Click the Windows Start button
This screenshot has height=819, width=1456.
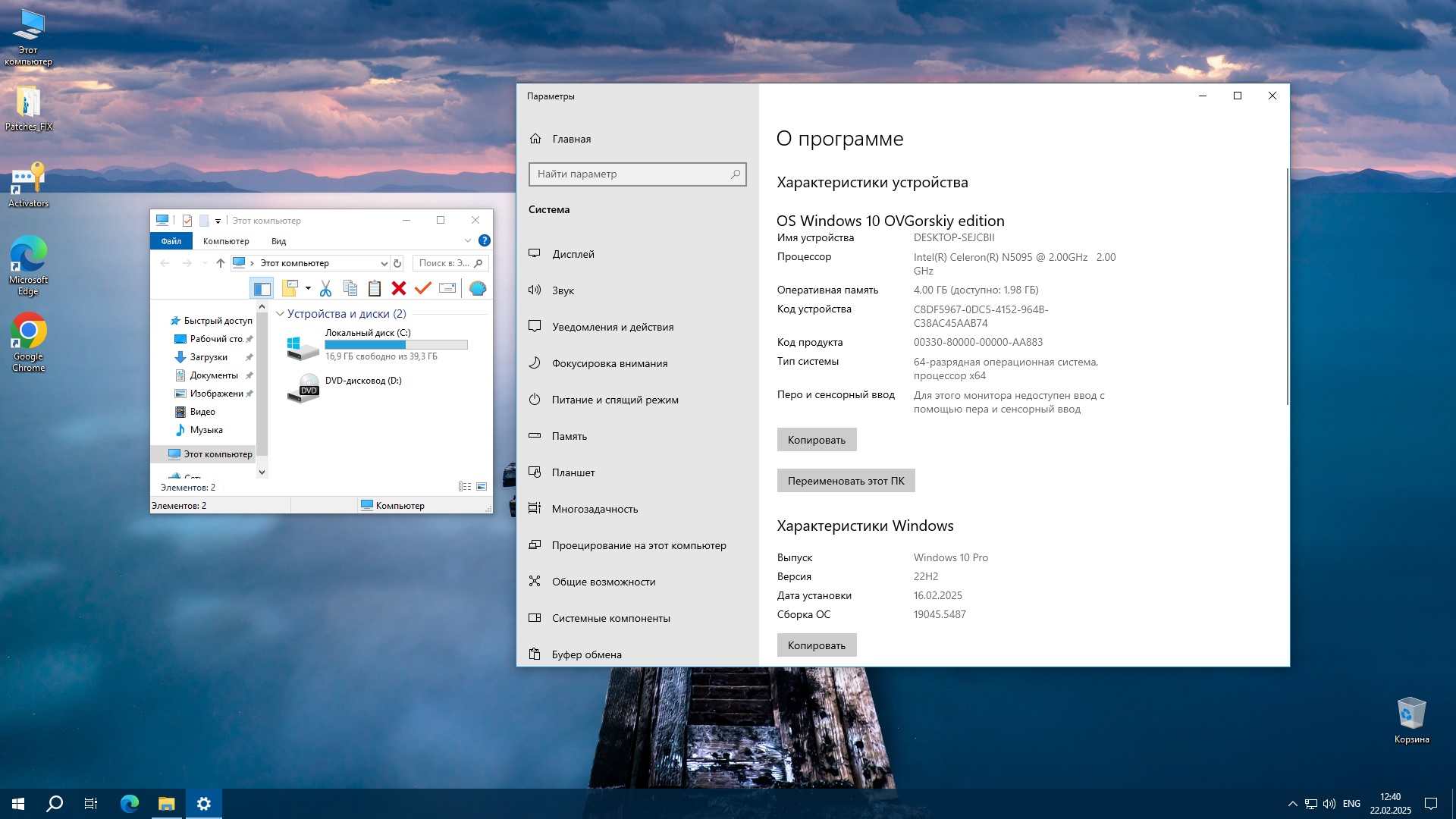(18, 804)
